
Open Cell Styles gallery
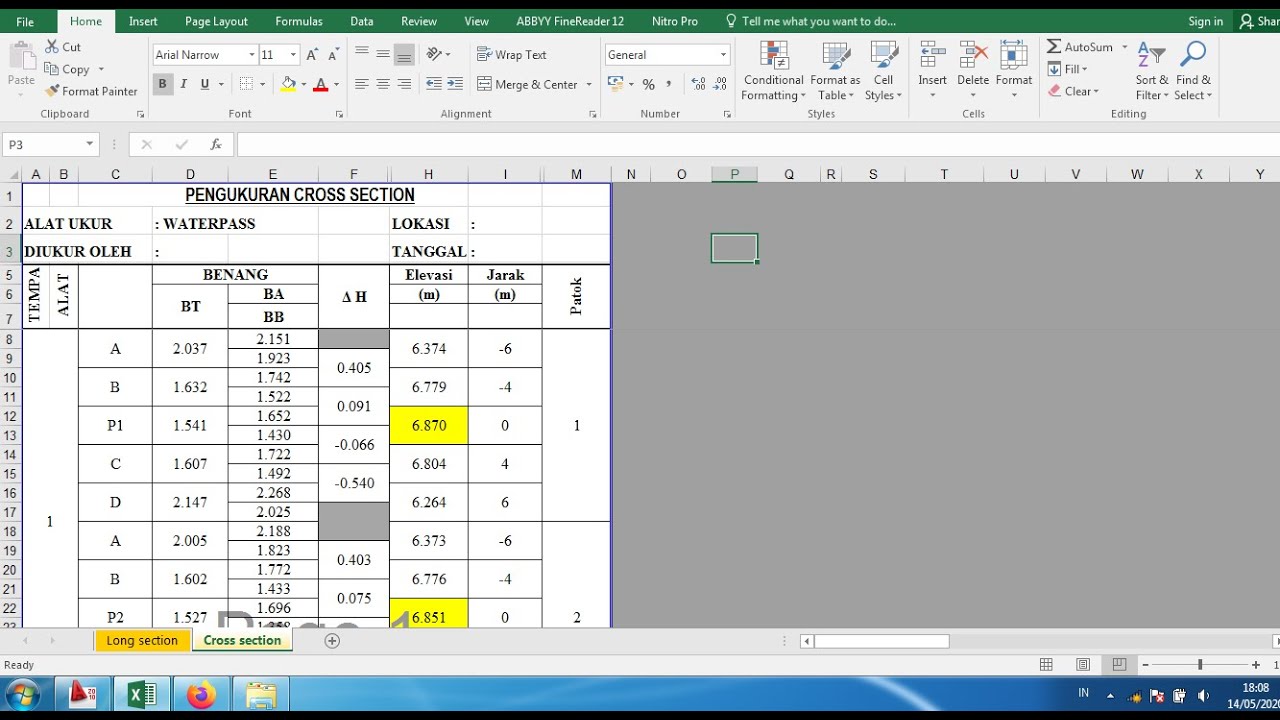tap(884, 71)
